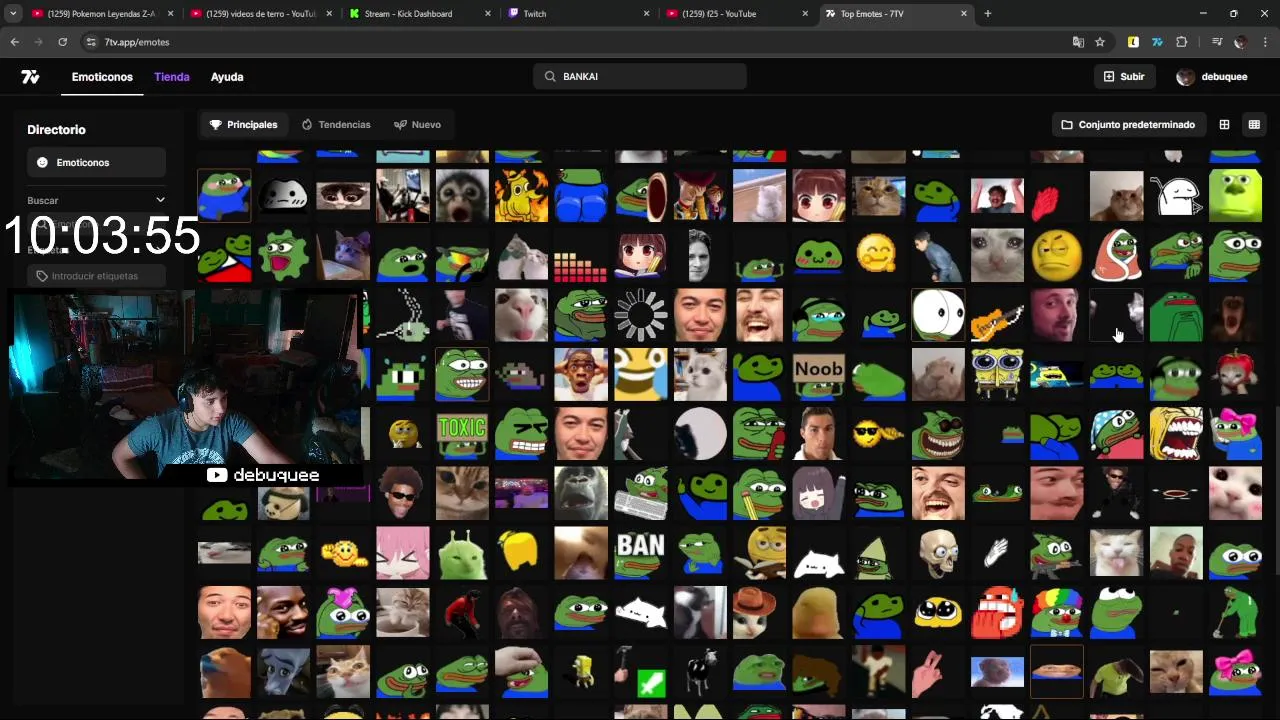Open the green alien android emote
This screenshot has width=1280, height=720.
coord(462,552)
